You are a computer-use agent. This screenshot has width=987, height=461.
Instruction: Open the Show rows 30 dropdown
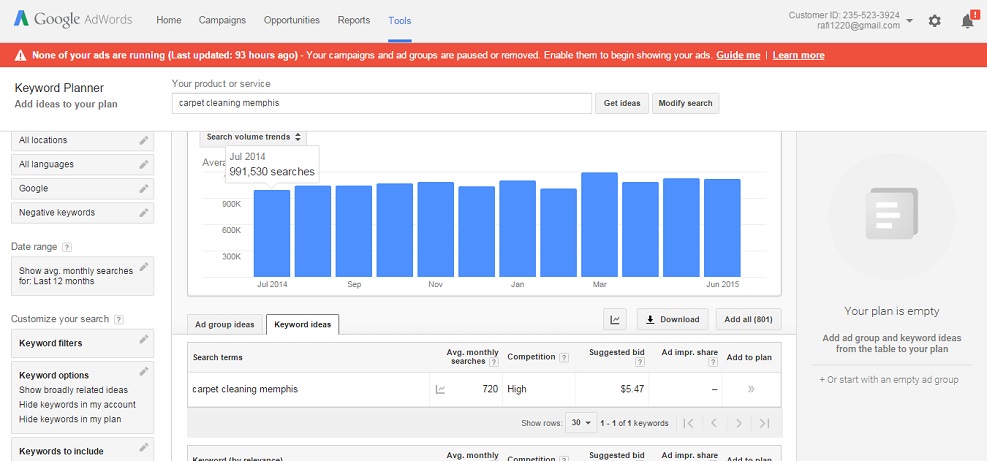click(580, 423)
